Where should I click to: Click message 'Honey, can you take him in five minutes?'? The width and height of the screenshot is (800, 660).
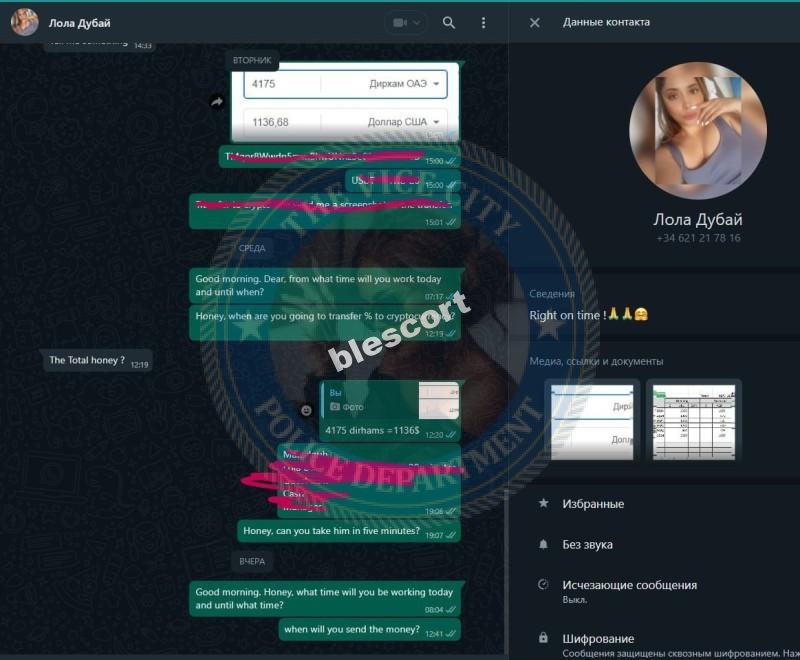[x=348, y=531]
